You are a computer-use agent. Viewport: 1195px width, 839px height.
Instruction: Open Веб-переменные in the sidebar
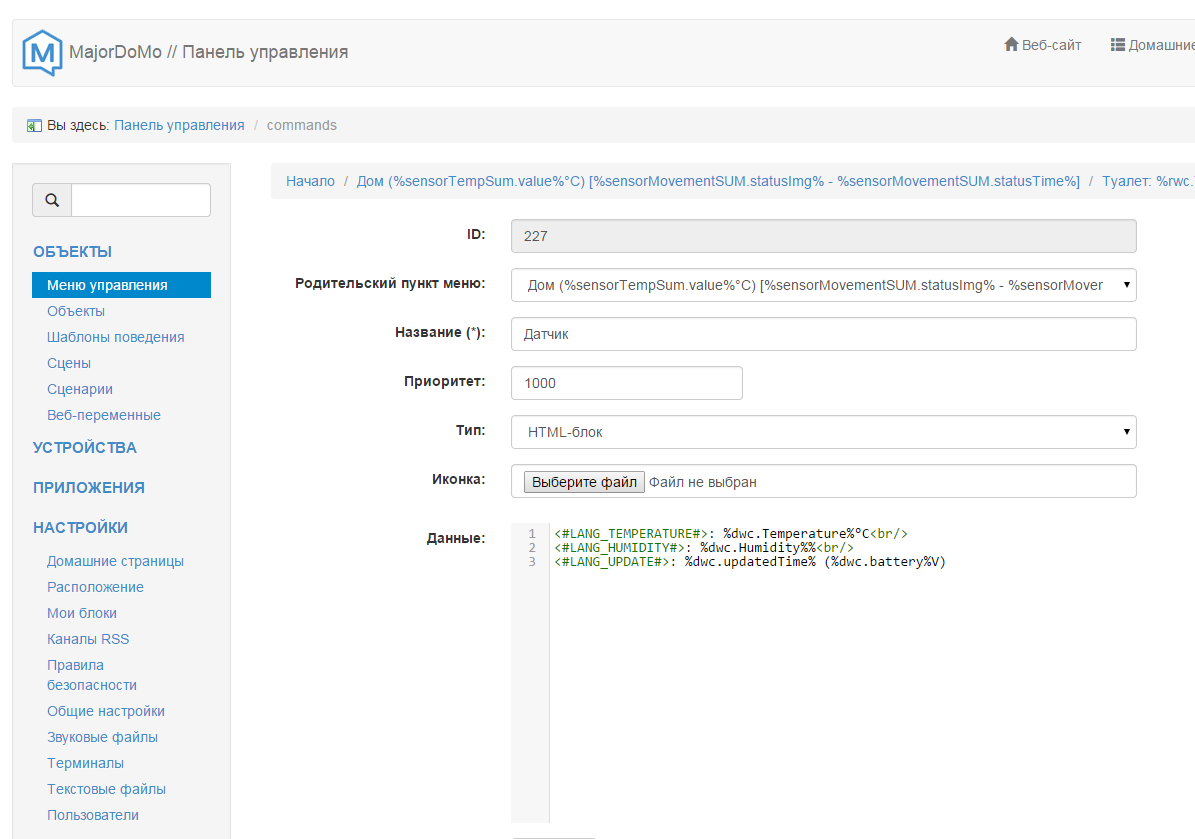click(x=104, y=415)
